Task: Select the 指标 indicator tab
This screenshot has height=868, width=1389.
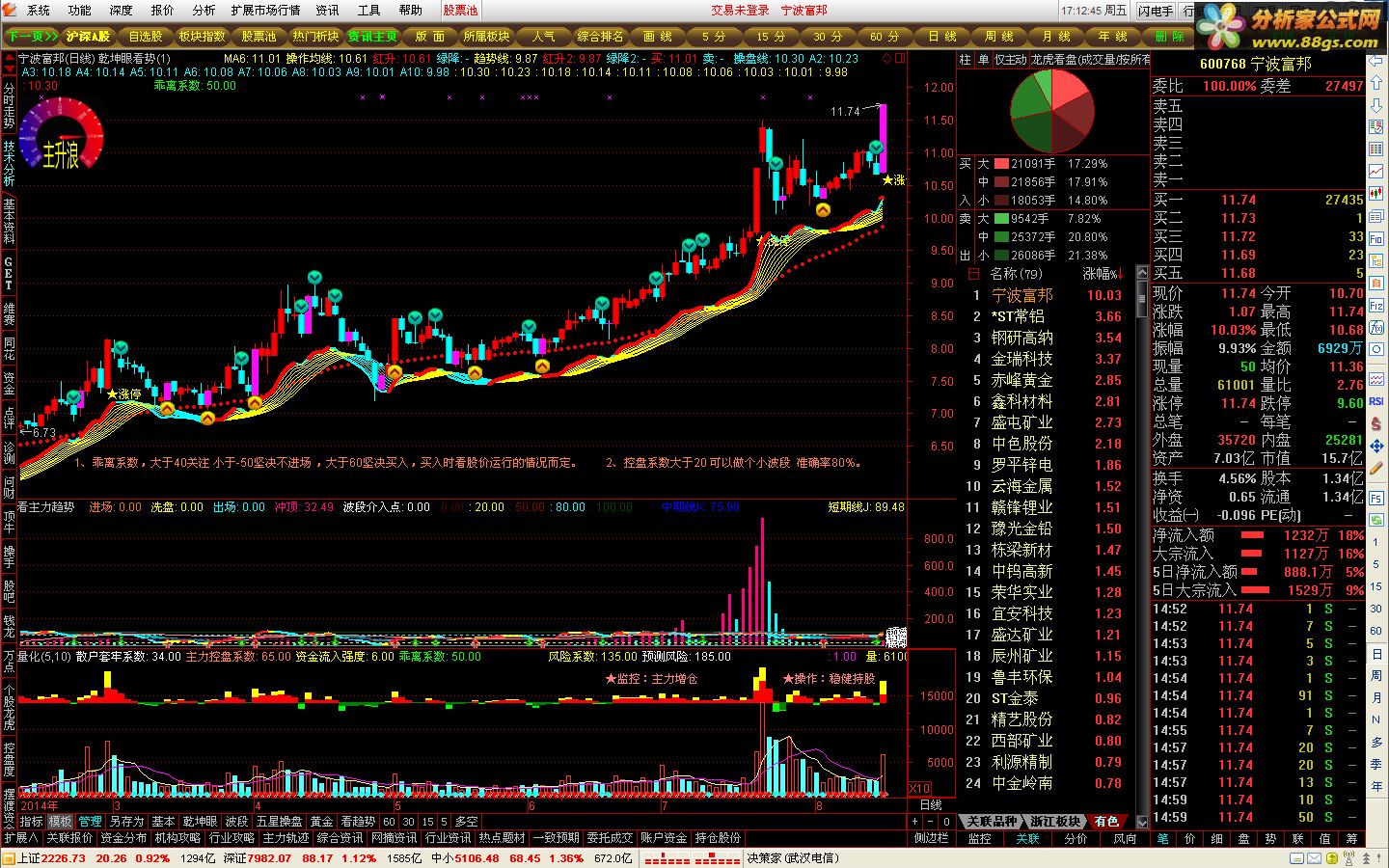Action: tap(32, 822)
